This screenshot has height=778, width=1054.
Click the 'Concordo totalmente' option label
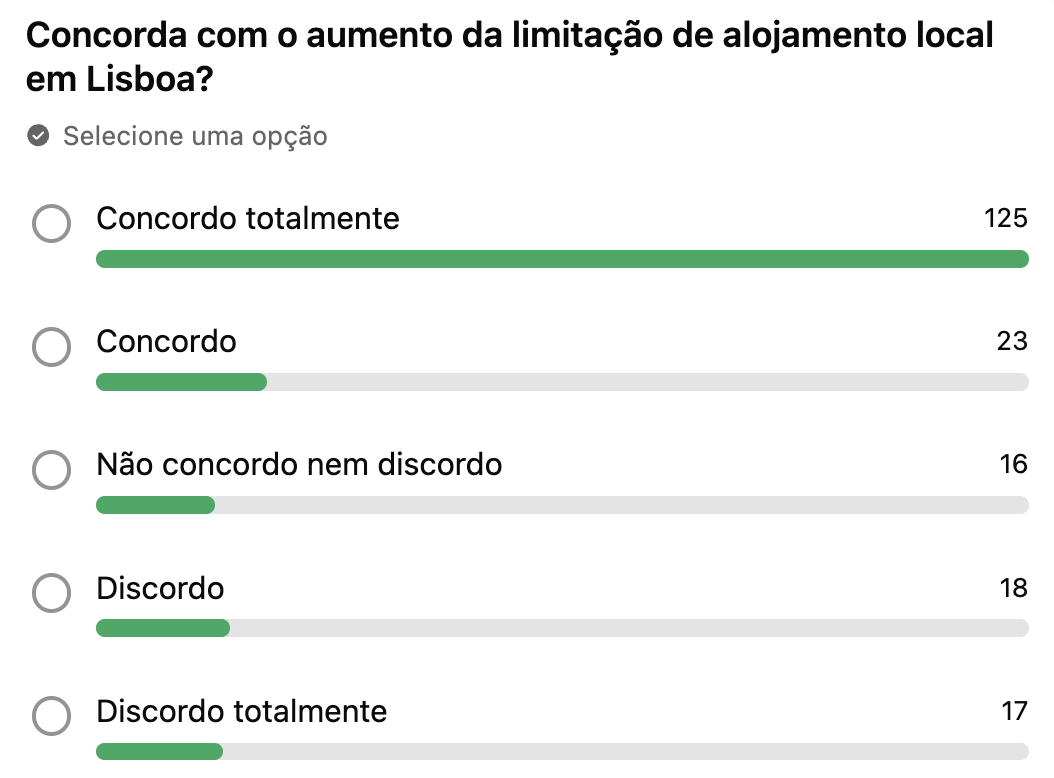[x=248, y=218]
